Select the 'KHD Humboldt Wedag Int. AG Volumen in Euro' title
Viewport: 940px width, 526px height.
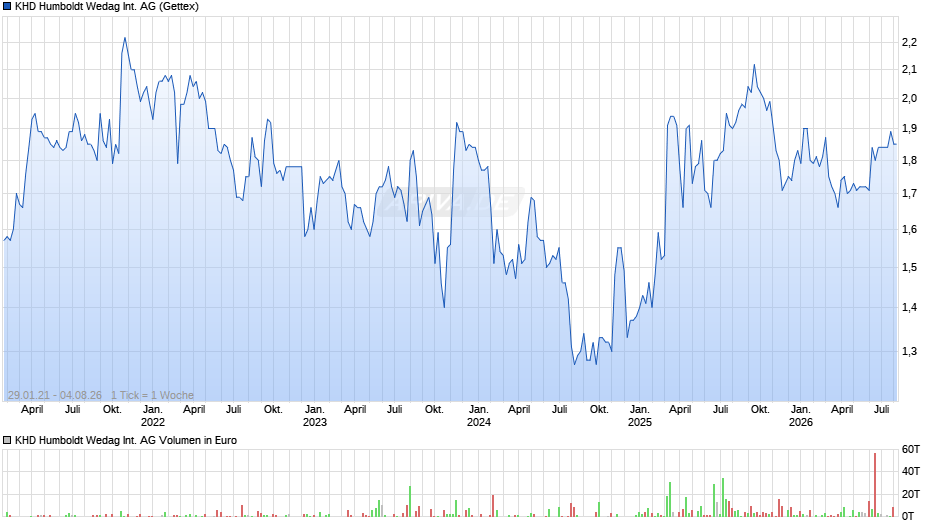(x=126, y=440)
